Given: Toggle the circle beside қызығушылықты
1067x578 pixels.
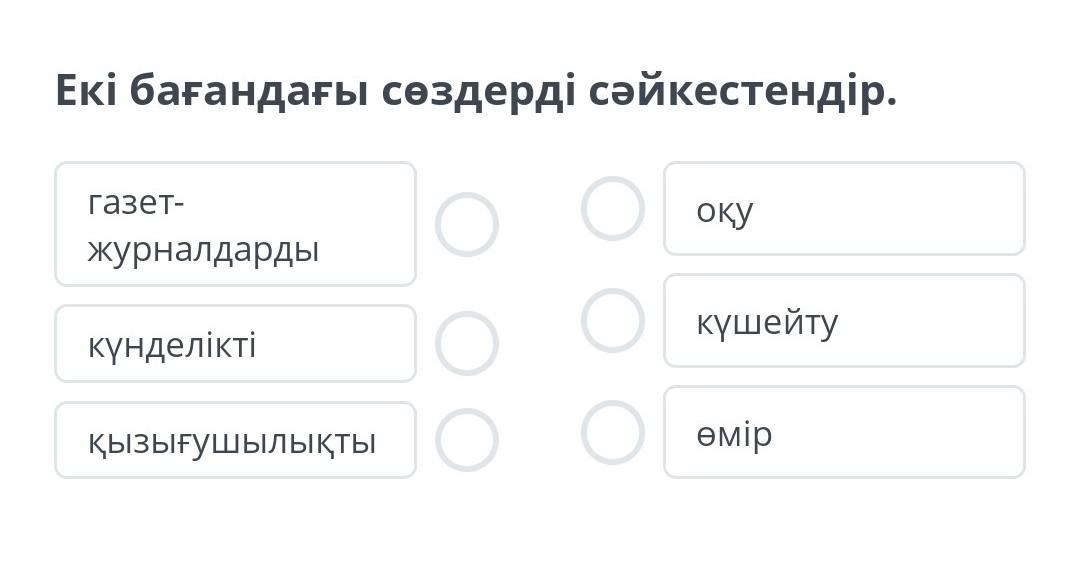Looking at the screenshot, I should [466, 440].
